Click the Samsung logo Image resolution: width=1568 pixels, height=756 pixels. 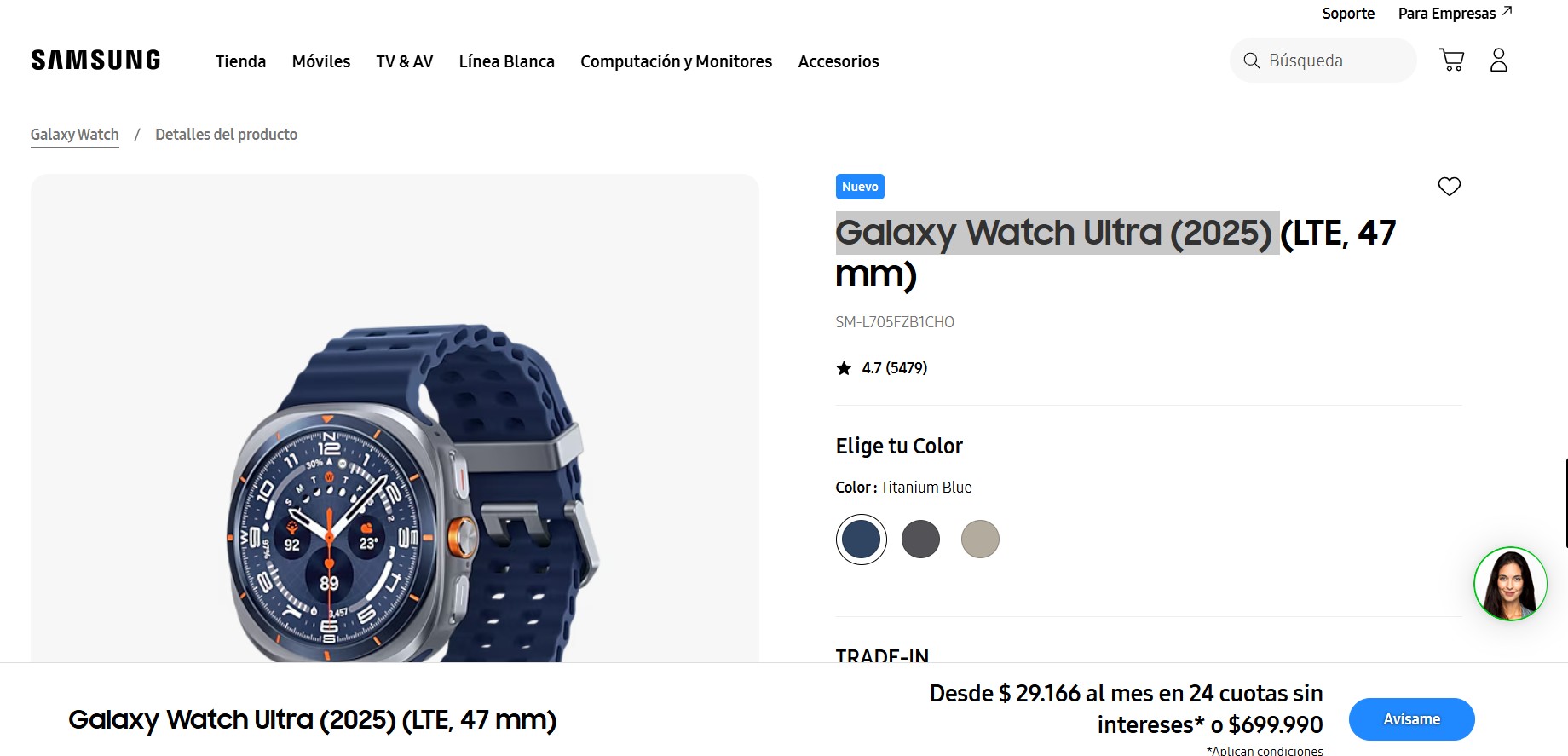tap(95, 61)
